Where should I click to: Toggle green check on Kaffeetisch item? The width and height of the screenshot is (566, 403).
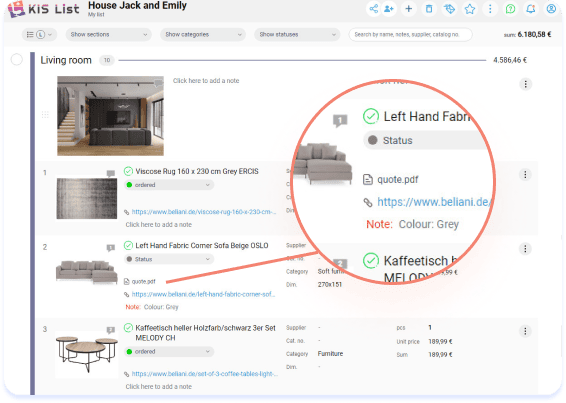[x=128, y=328]
